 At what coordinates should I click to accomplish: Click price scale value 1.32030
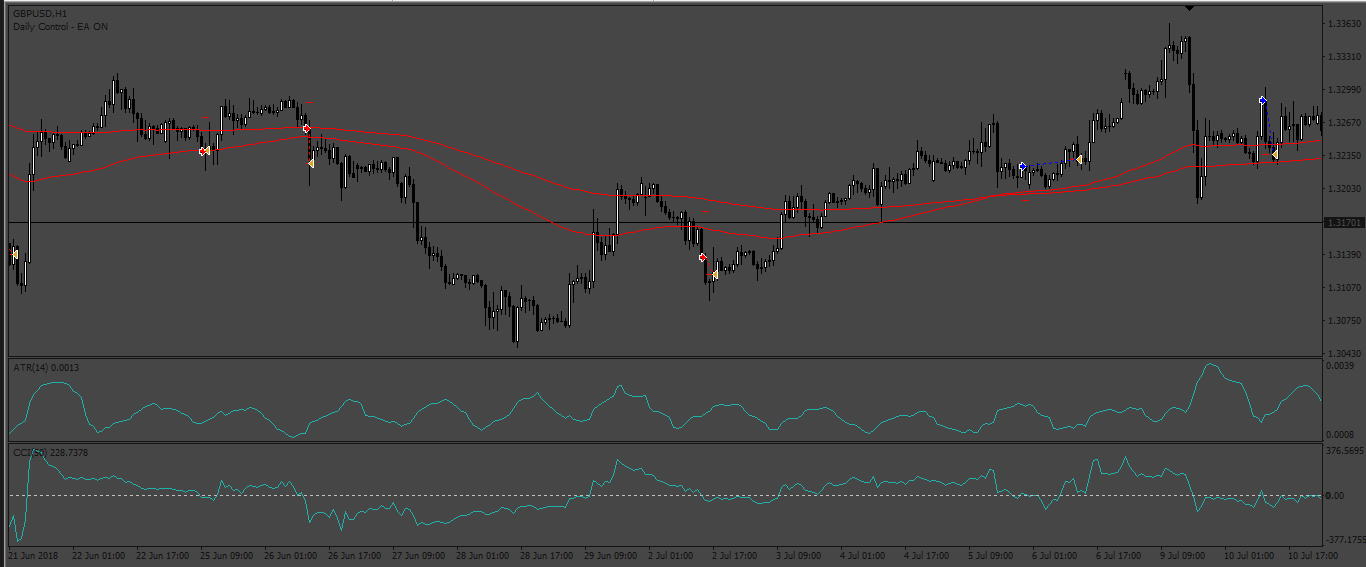(x=1344, y=189)
